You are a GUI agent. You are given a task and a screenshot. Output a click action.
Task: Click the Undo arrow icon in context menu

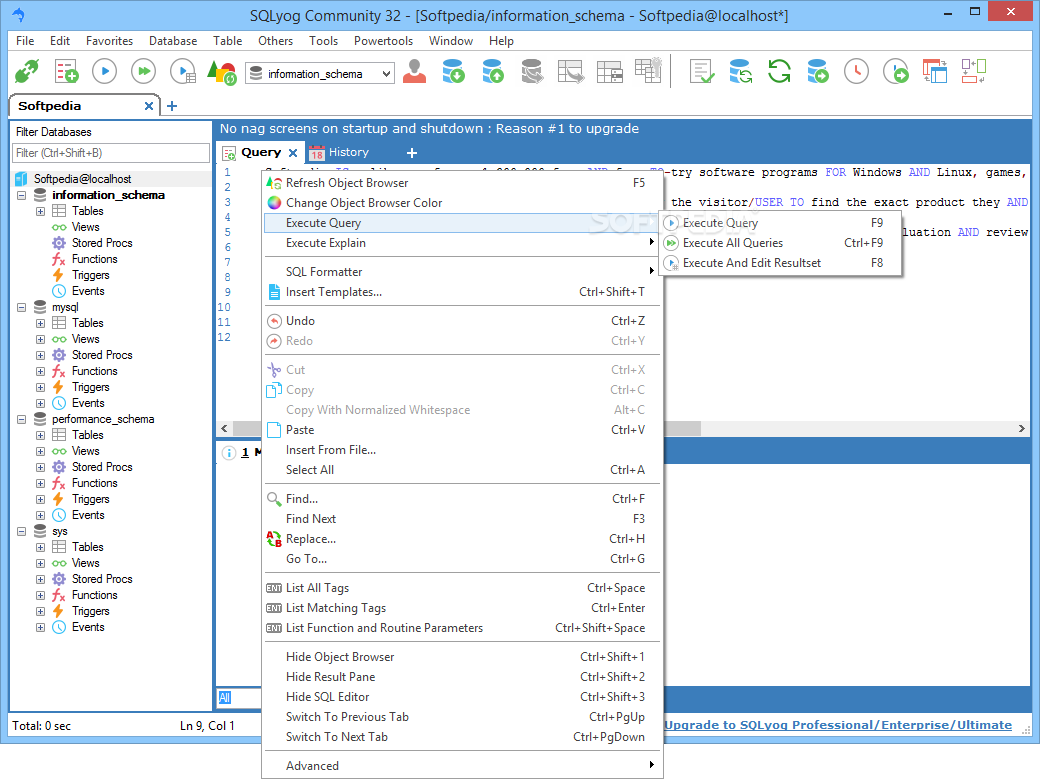click(x=274, y=321)
